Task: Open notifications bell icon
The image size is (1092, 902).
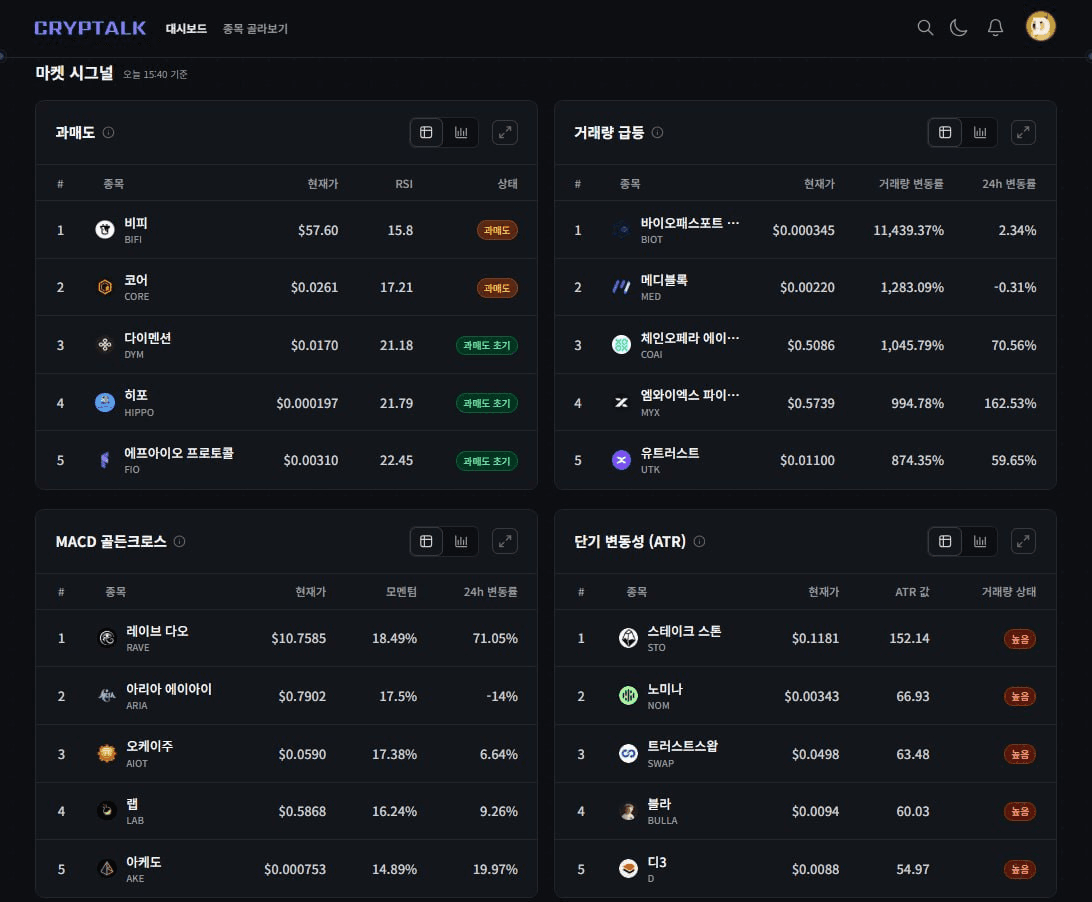Action: [995, 28]
